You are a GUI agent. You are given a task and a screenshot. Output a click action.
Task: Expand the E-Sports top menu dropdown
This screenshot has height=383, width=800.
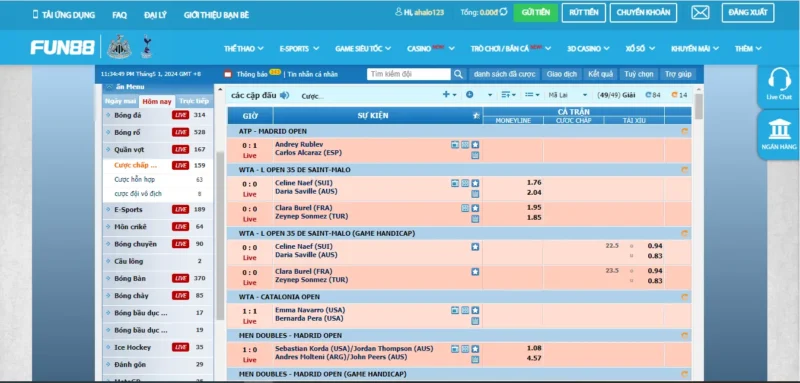pyautogui.click(x=299, y=48)
